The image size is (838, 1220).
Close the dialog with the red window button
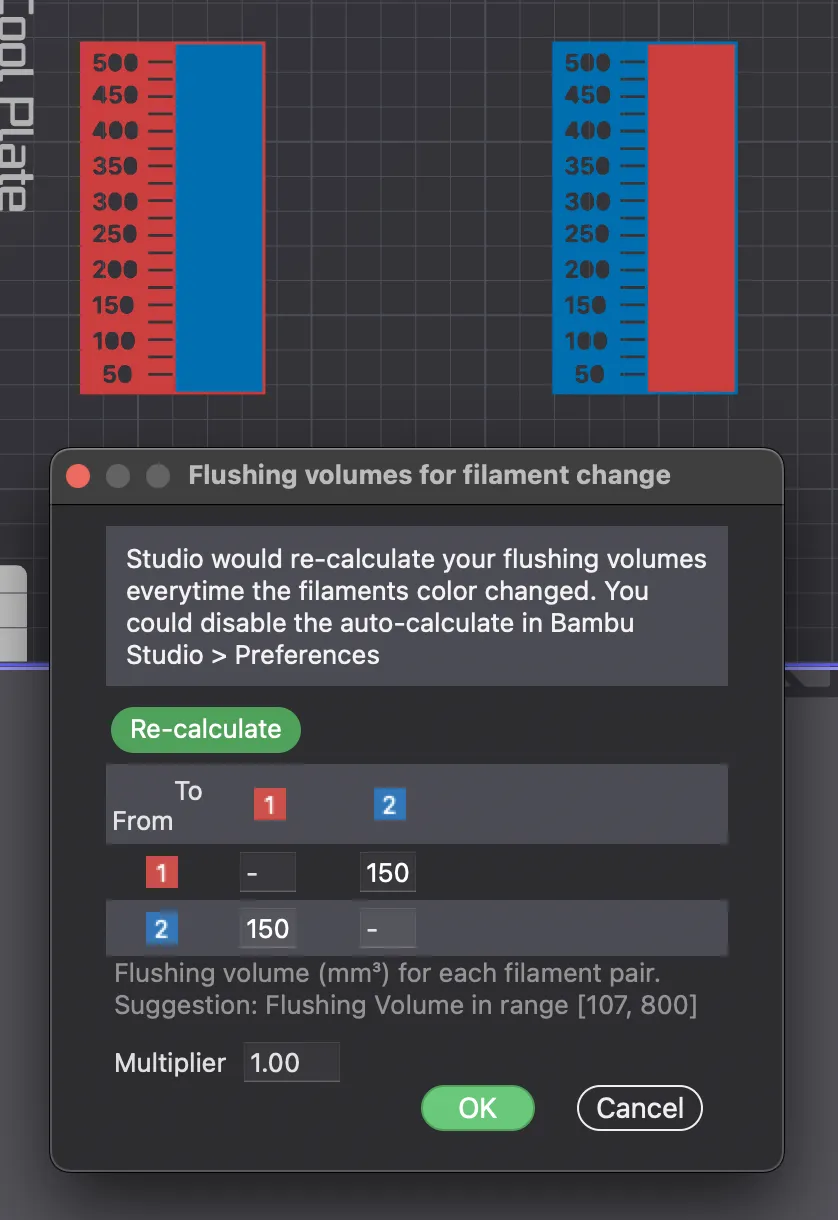tap(78, 475)
